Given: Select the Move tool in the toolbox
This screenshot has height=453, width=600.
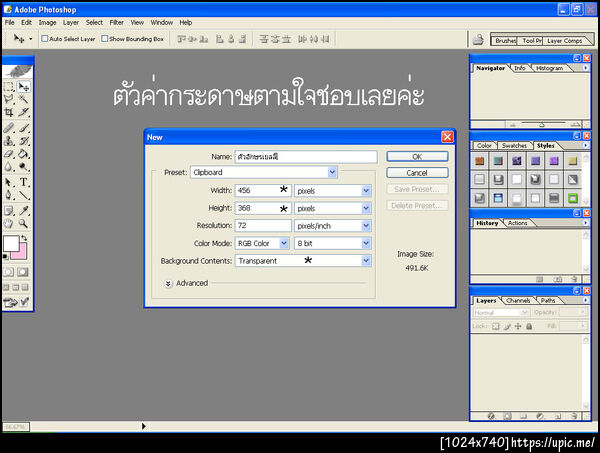Looking at the screenshot, I should pyautogui.click(x=24, y=86).
